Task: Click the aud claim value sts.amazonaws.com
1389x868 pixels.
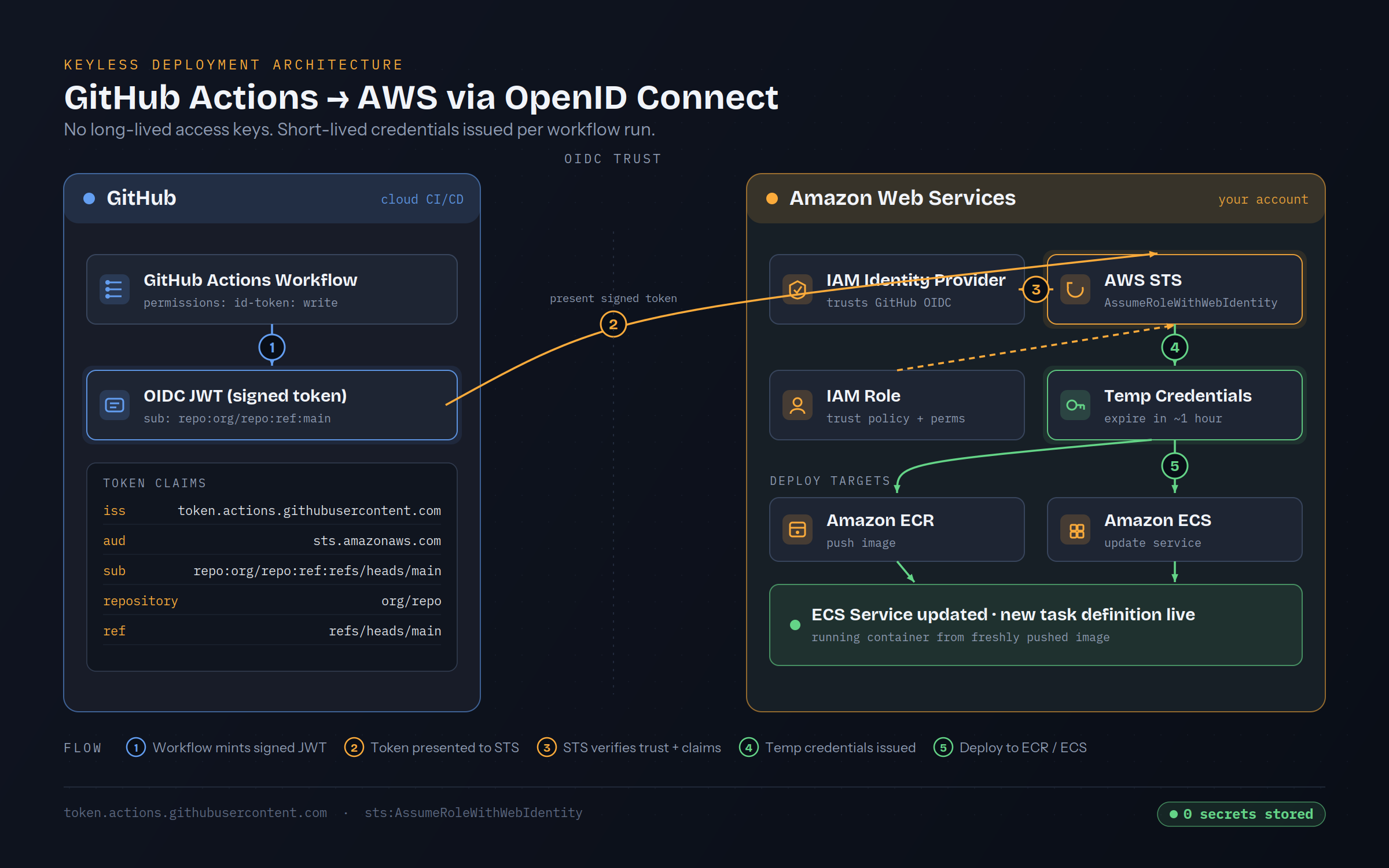Action: 377,540
